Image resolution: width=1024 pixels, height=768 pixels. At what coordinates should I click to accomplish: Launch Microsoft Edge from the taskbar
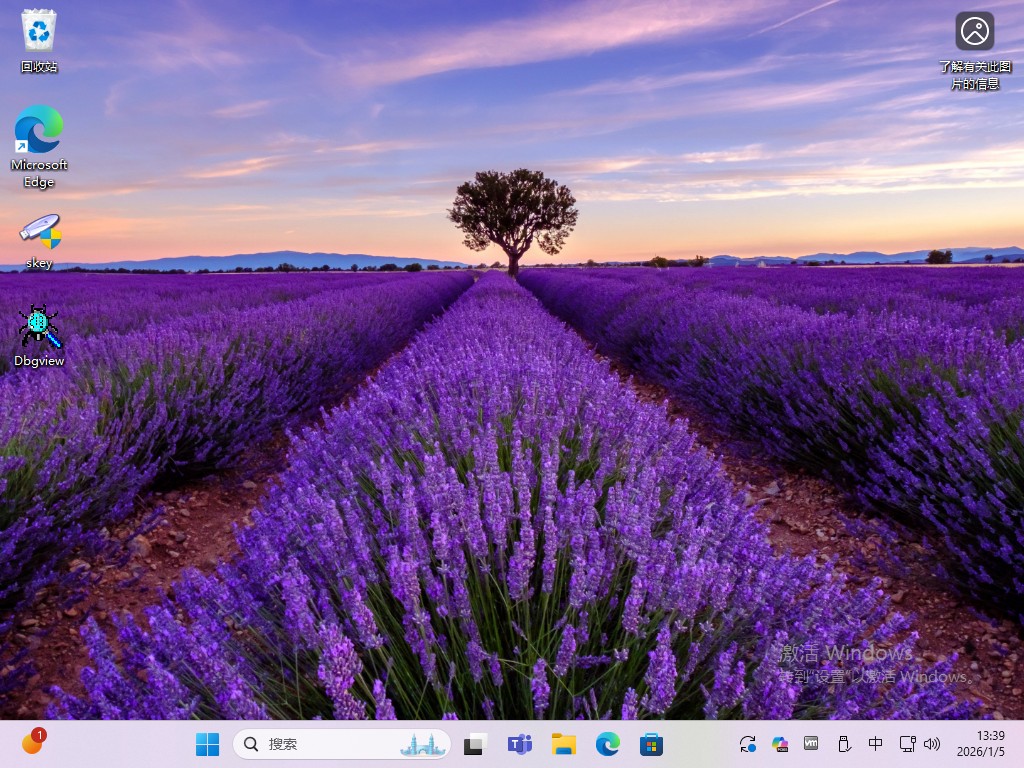point(608,744)
